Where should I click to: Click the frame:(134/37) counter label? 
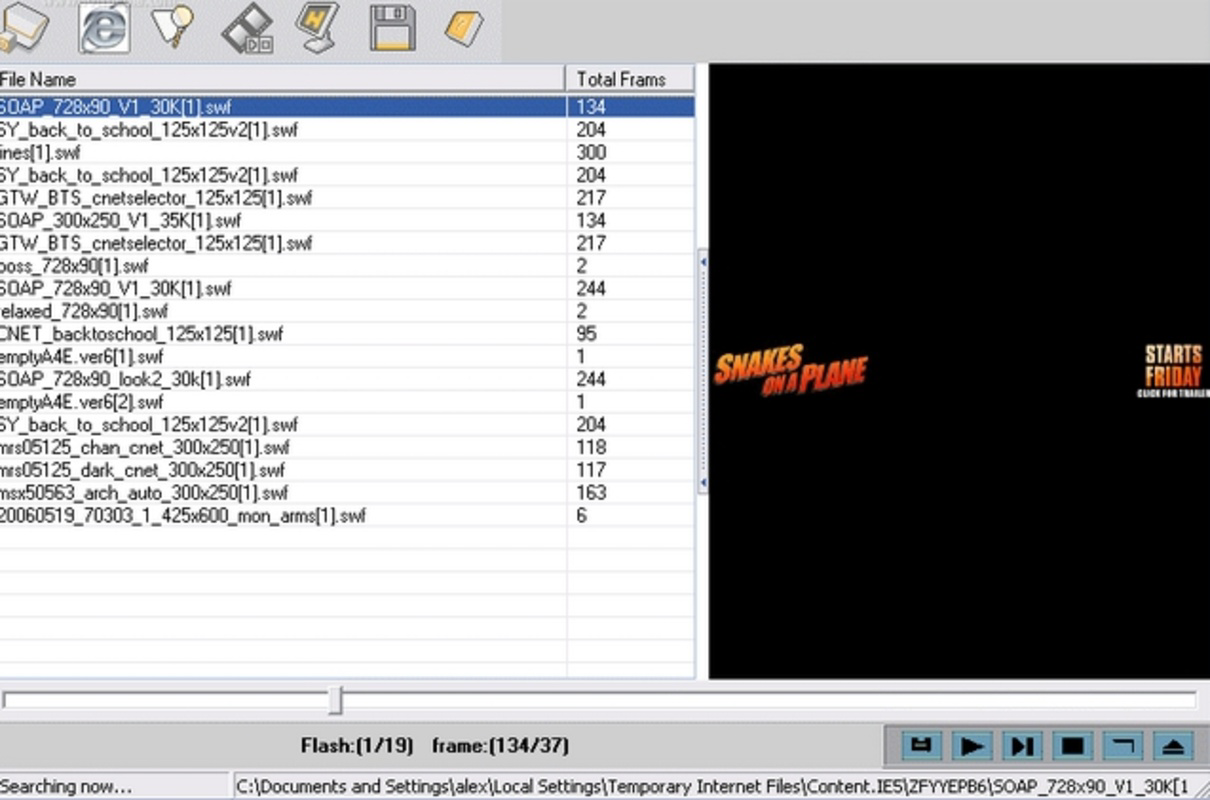500,746
